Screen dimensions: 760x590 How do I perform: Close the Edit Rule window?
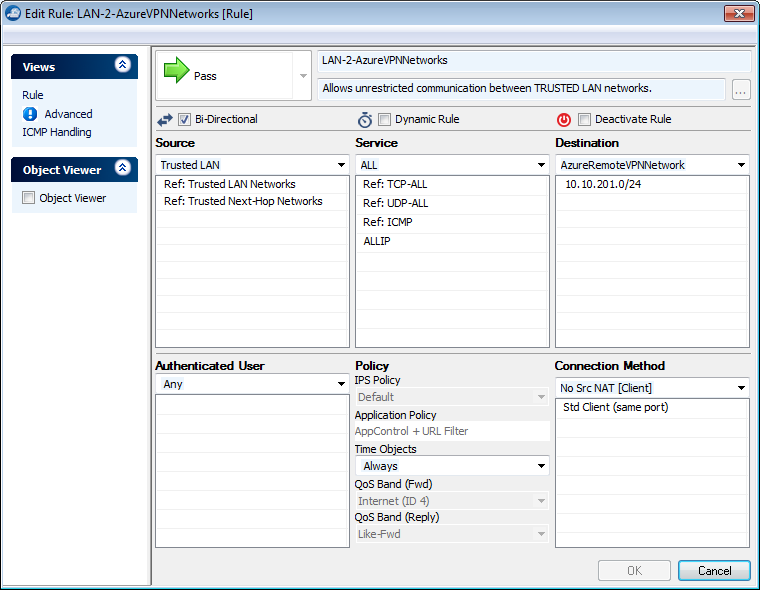coord(739,14)
